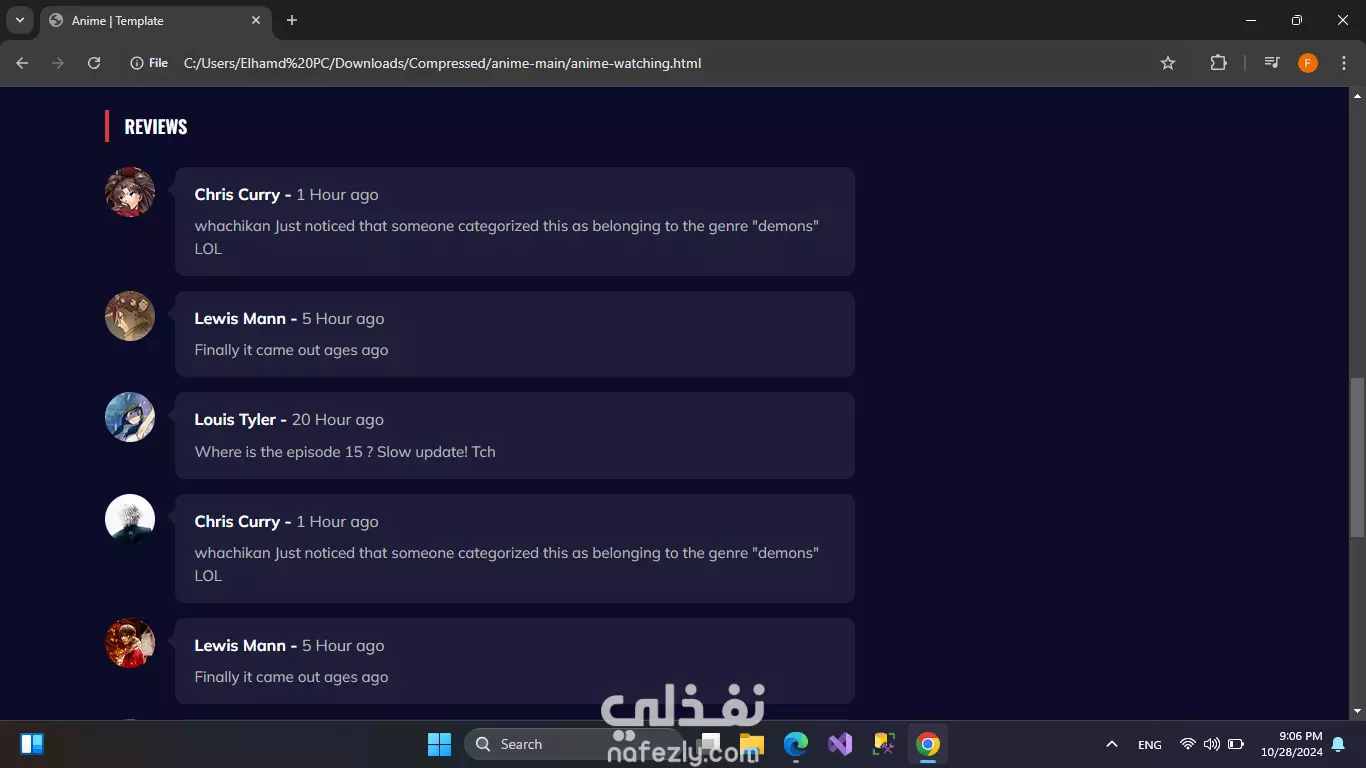Close the Anime | Template tab
The image size is (1366, 768).
(256, 20)
